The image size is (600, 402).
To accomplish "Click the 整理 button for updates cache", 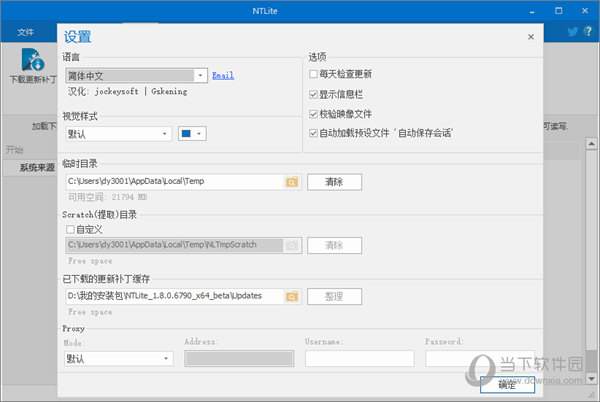I will click(334, 296).
